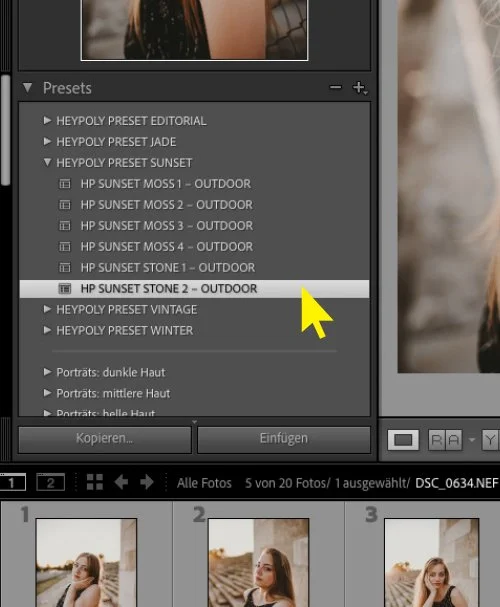Click the plus button to create preset
500x607 pixels.
pos(360,87)
